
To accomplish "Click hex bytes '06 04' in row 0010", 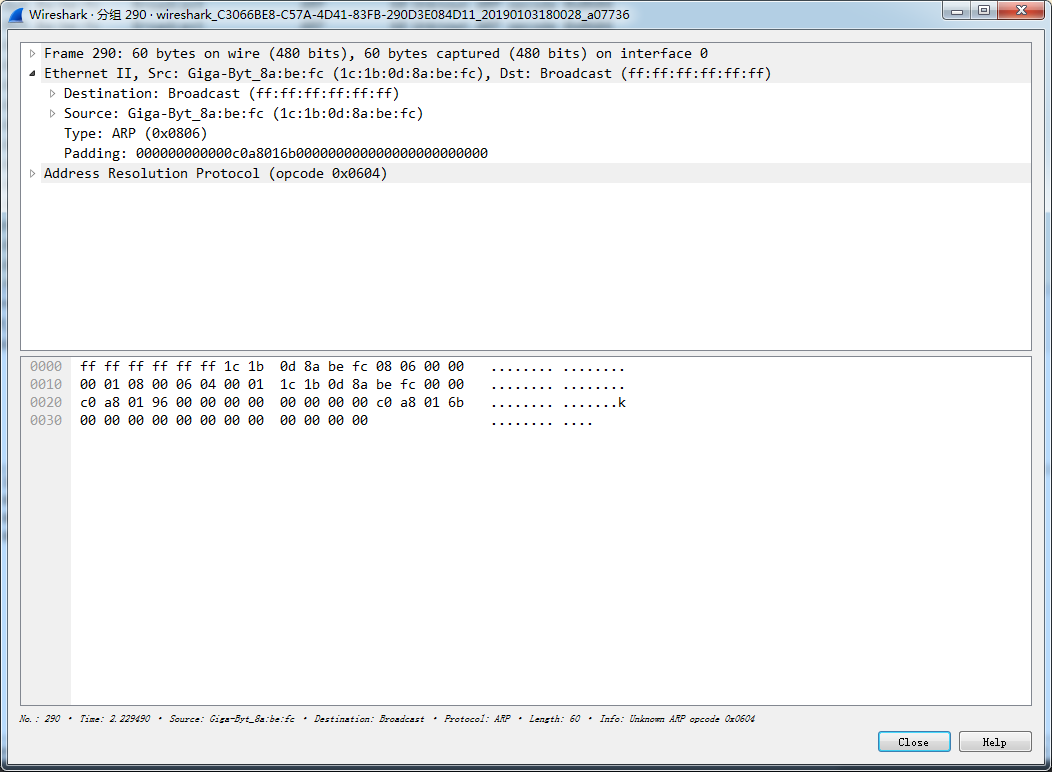I will pos(196,384).
